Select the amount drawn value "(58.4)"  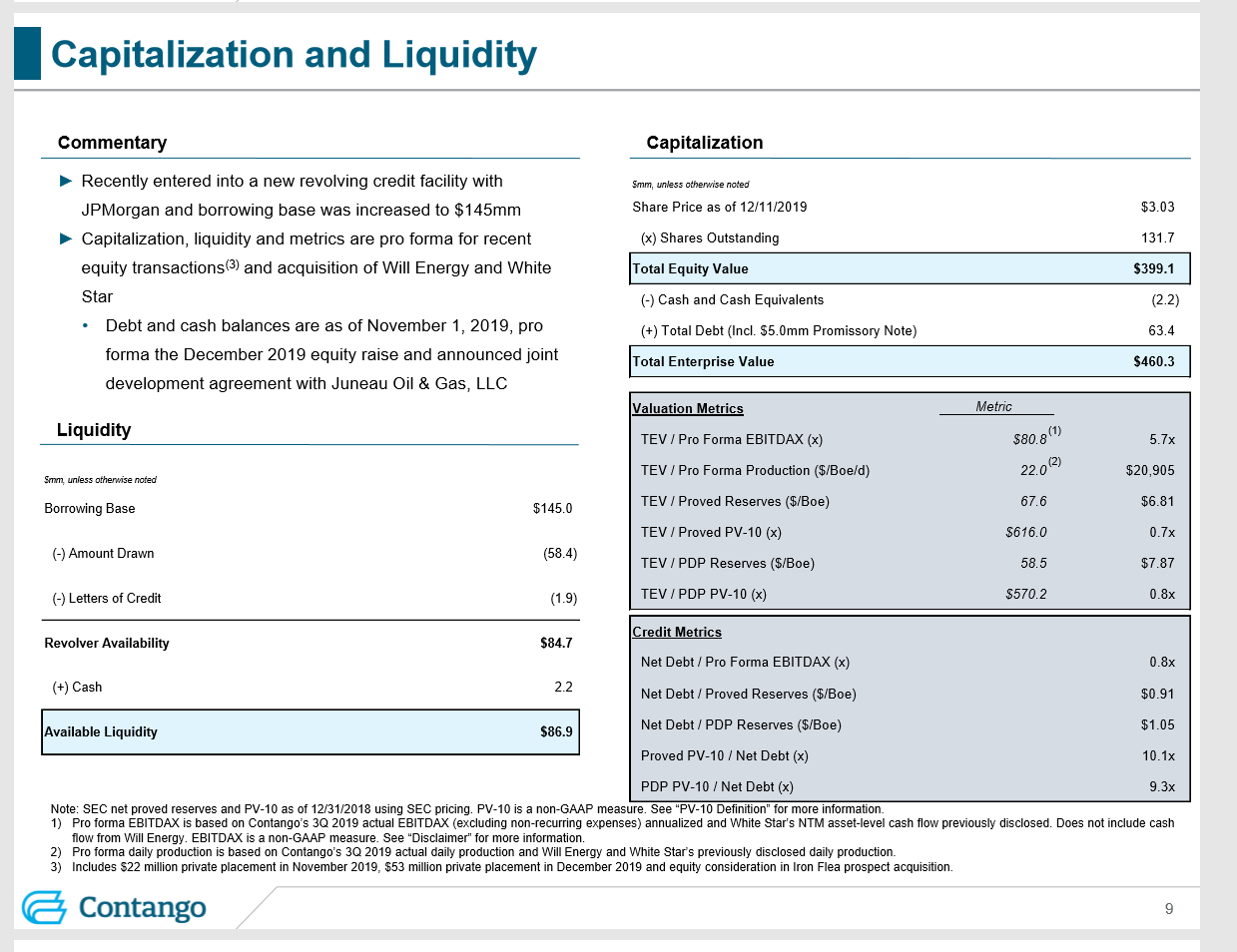pyautogui.click(x=560, y=553)
